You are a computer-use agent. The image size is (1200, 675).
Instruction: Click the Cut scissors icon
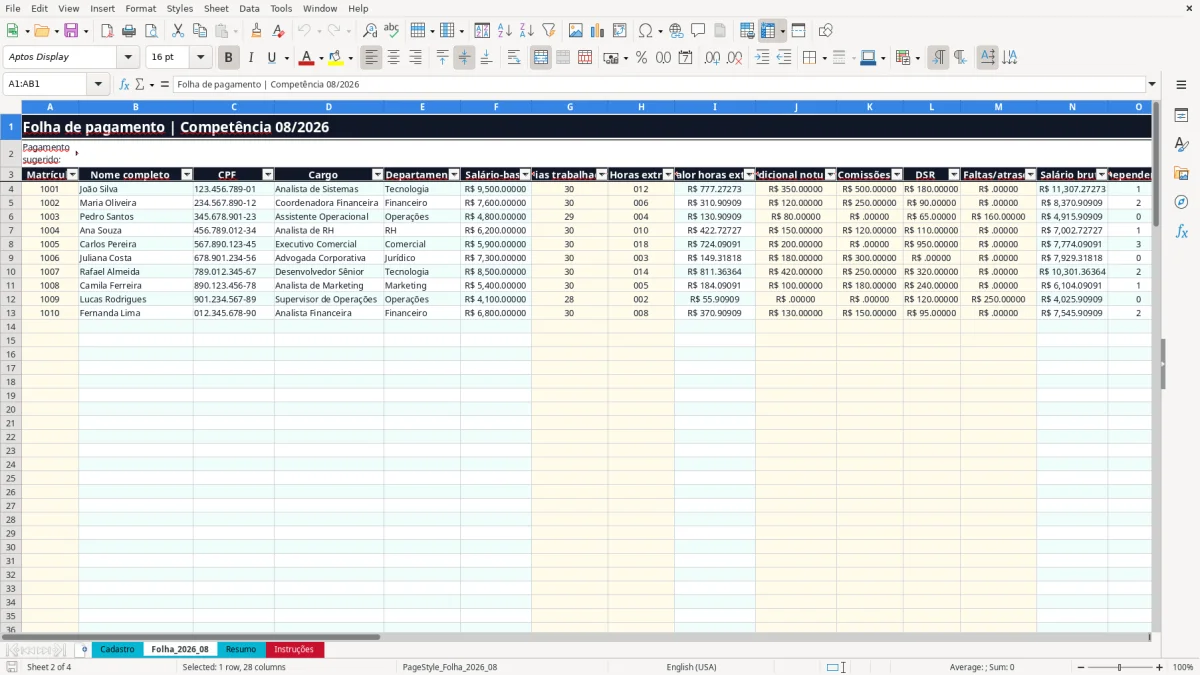pyautogui.click(x=178, y=31)
